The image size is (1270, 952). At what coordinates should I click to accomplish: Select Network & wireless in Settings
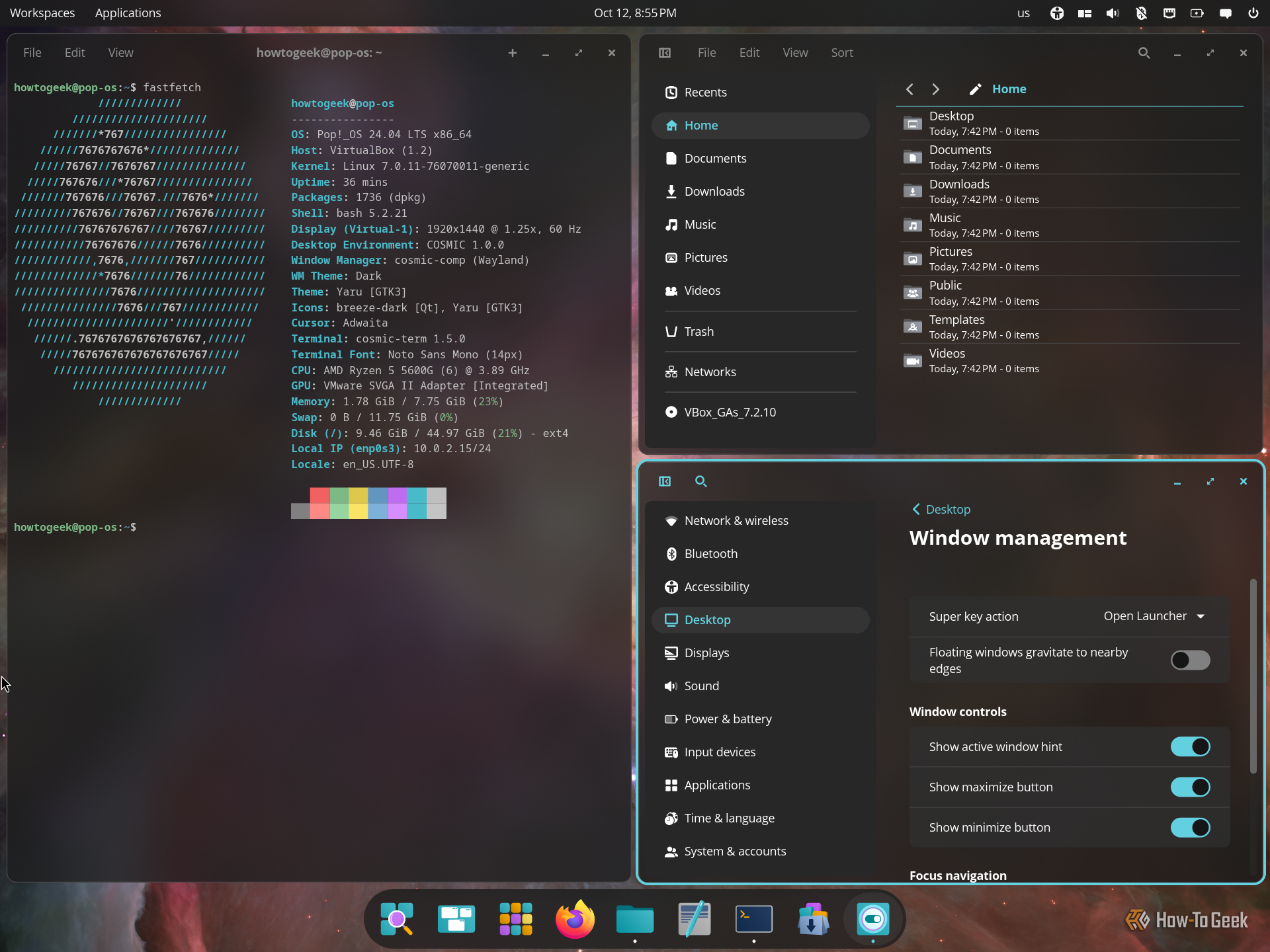coord(761,521)
